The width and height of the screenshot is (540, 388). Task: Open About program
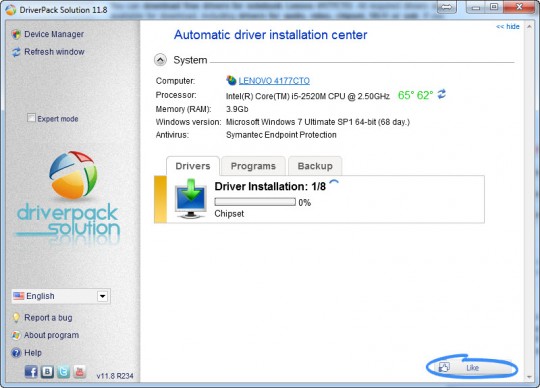point(51,335)
